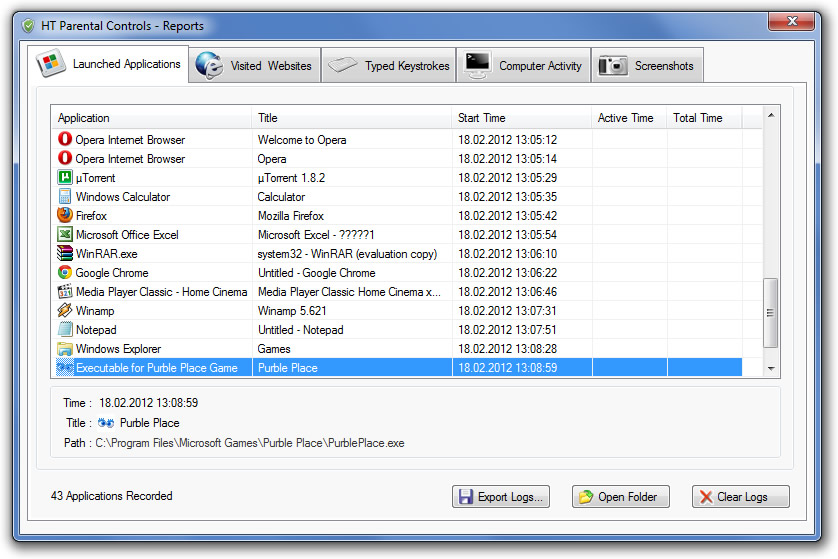Click the scrollbar down arrow in the list
The height and width of the screenshot is (559, 838).
(x=771, y=368)
